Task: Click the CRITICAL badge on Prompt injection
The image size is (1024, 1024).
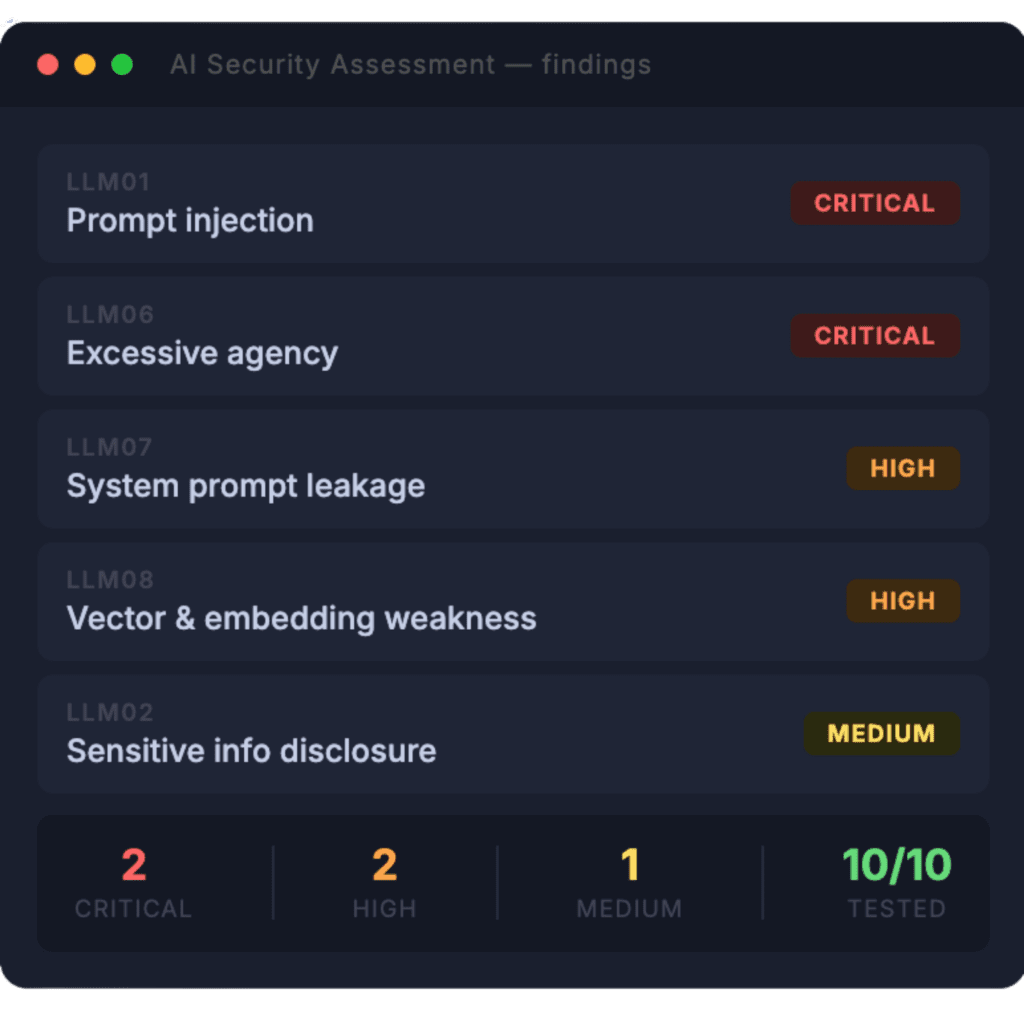Action: 875,203
